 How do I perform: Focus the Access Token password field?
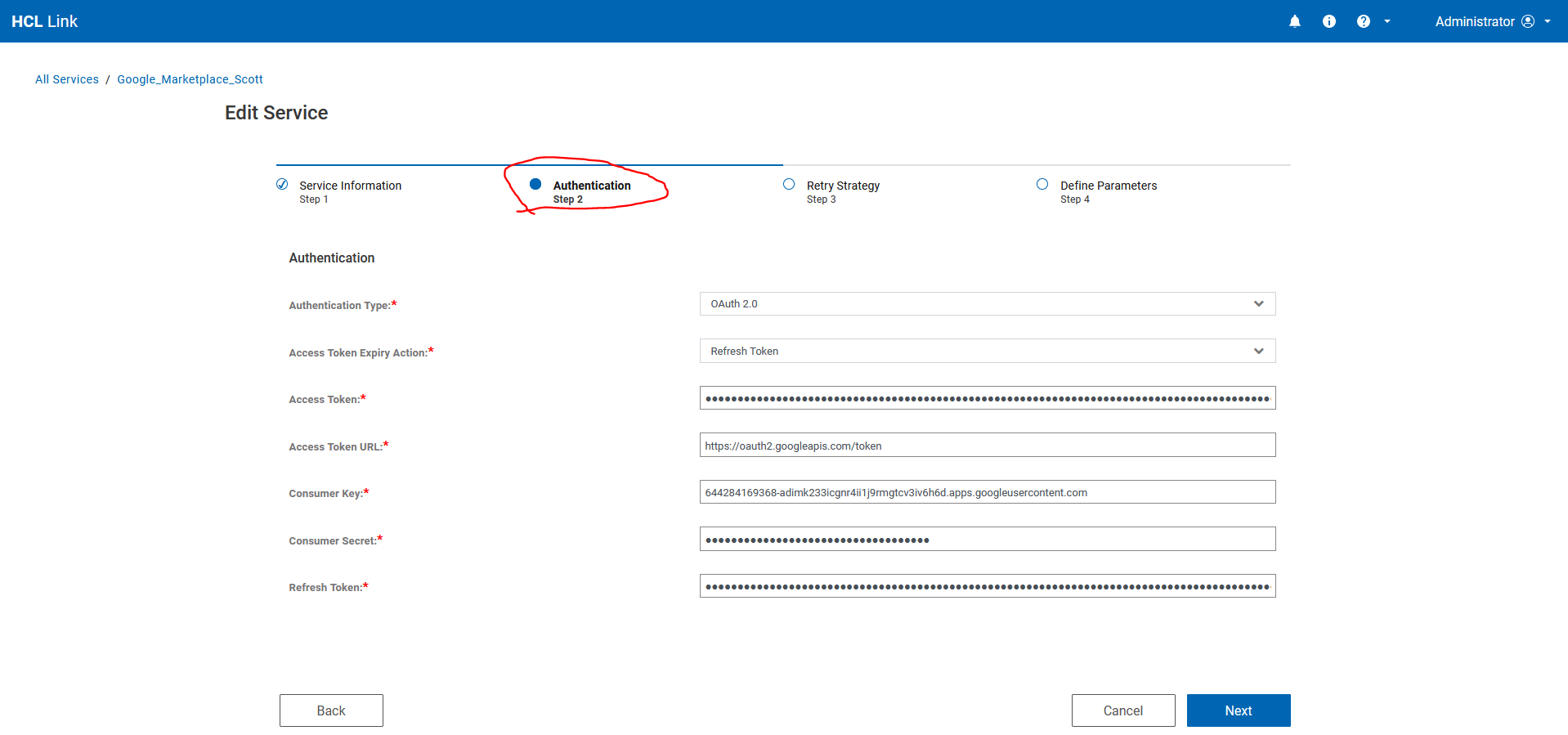988,398
